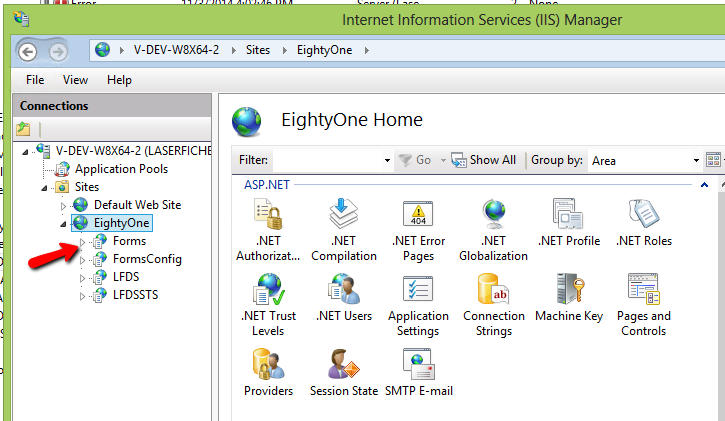Screen dimensions: 725x421
Task: Open Connection Strings feature
Action: coord(493,305)
